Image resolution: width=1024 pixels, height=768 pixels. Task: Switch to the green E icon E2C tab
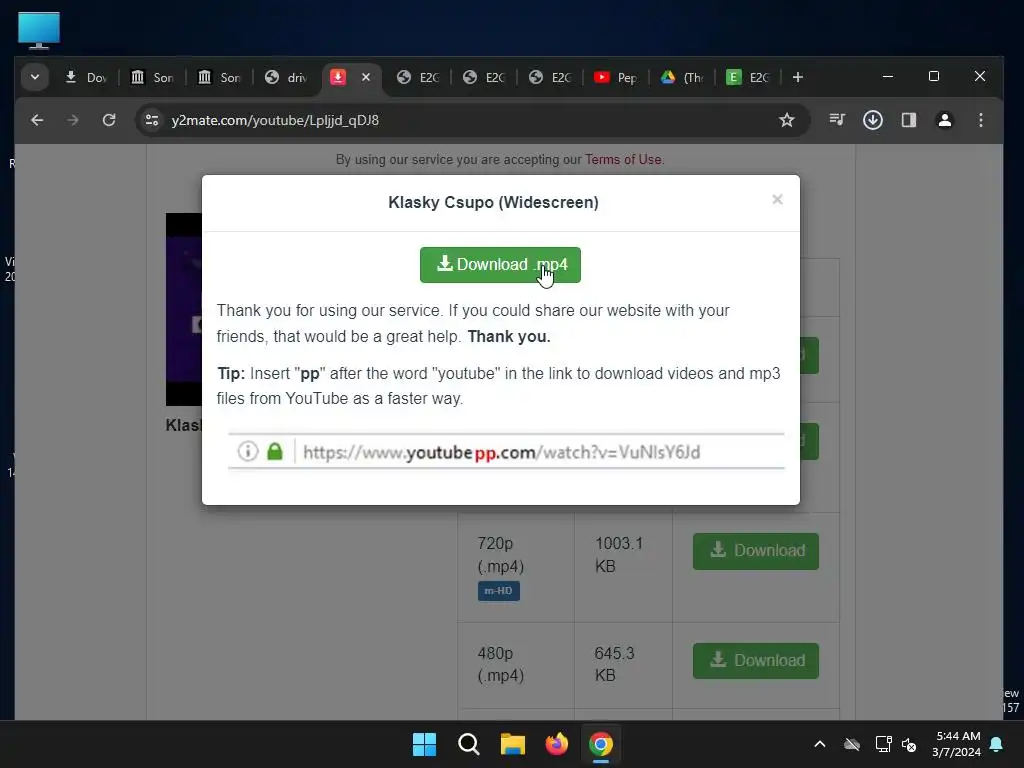tap(748, 78)
